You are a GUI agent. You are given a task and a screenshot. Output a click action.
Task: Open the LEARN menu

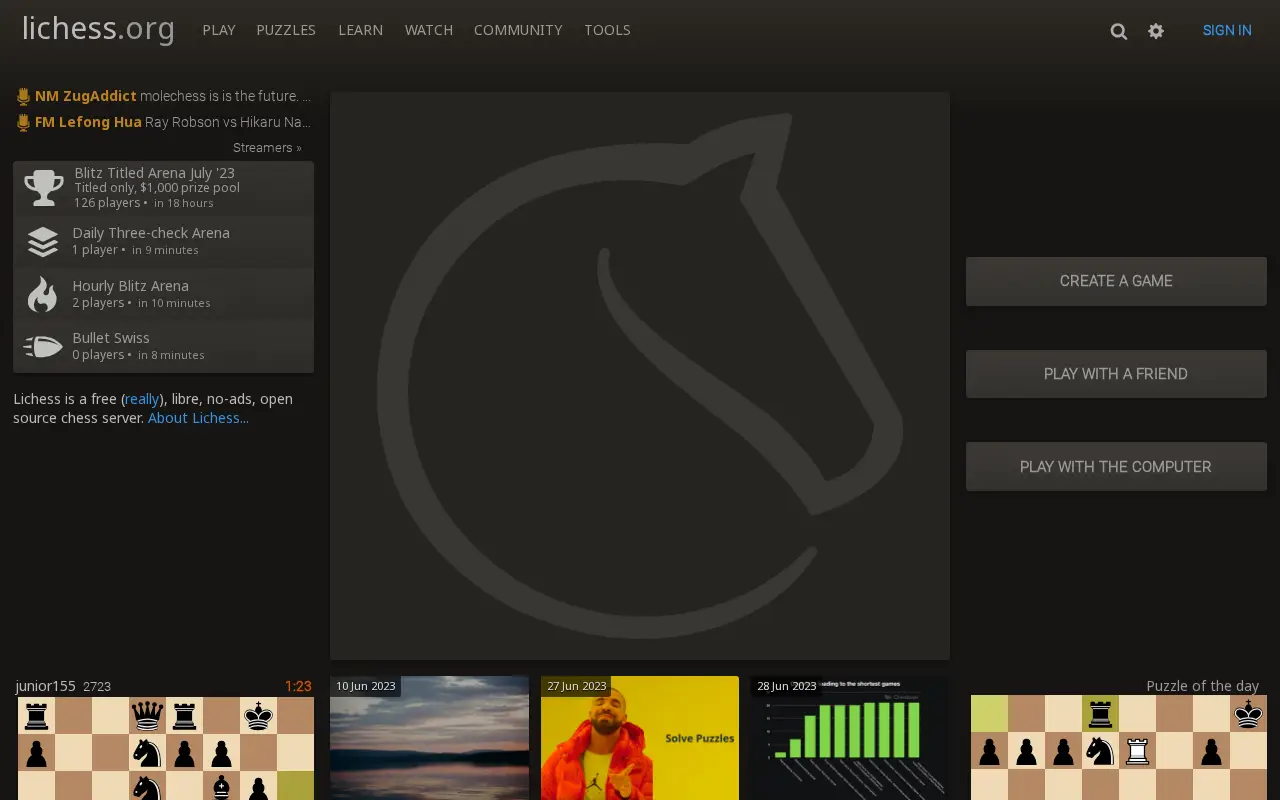360,30
